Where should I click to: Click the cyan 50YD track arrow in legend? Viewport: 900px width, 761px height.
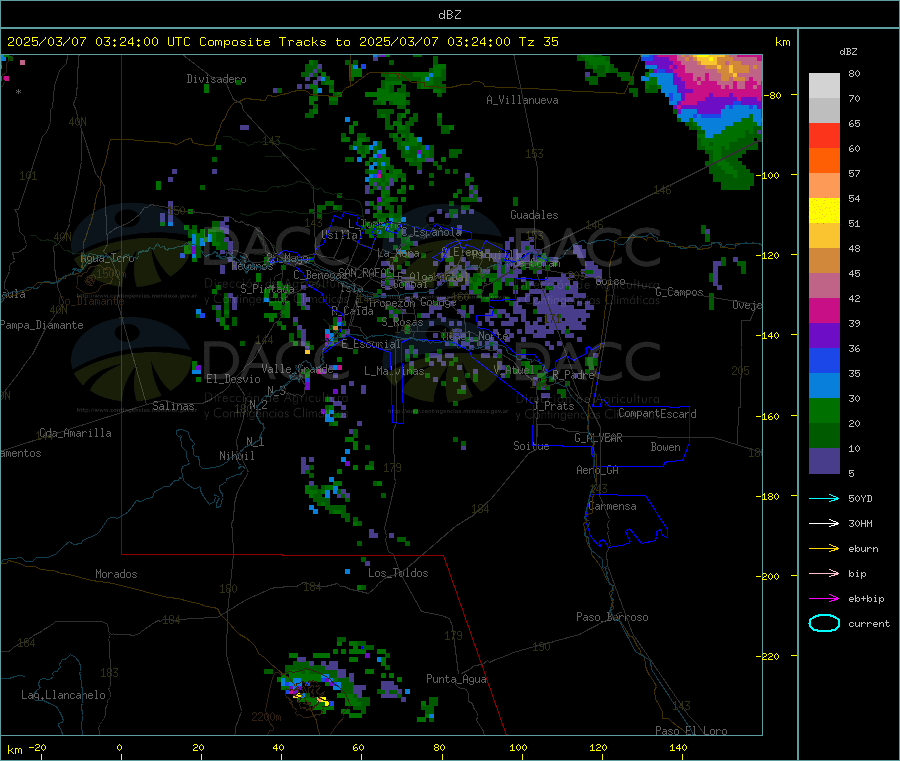pos(824,498)
